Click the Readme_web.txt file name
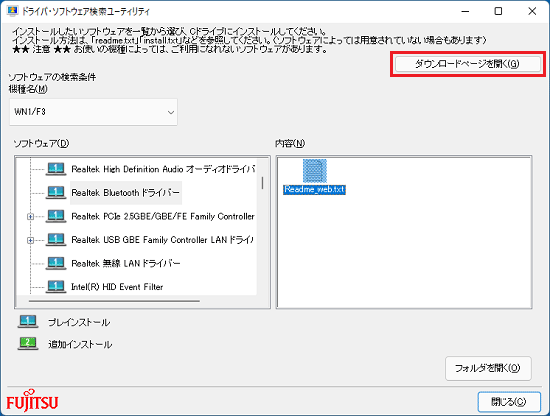This screenshot has height=416, width=550. [x=314, y=189]
